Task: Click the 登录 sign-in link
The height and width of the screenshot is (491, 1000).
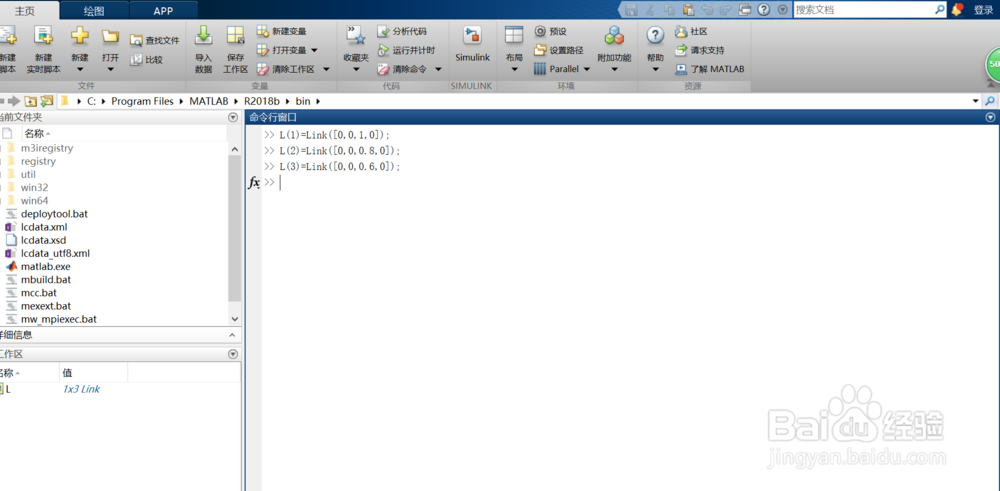Action: (983, 10)
